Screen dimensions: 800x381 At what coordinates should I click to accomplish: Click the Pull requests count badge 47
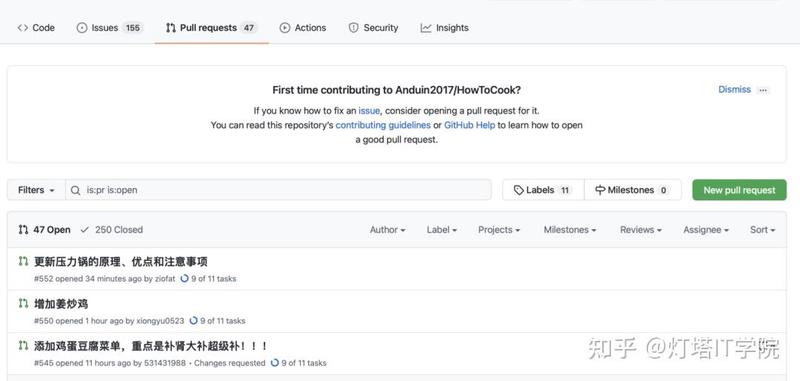tap(248, 28)
